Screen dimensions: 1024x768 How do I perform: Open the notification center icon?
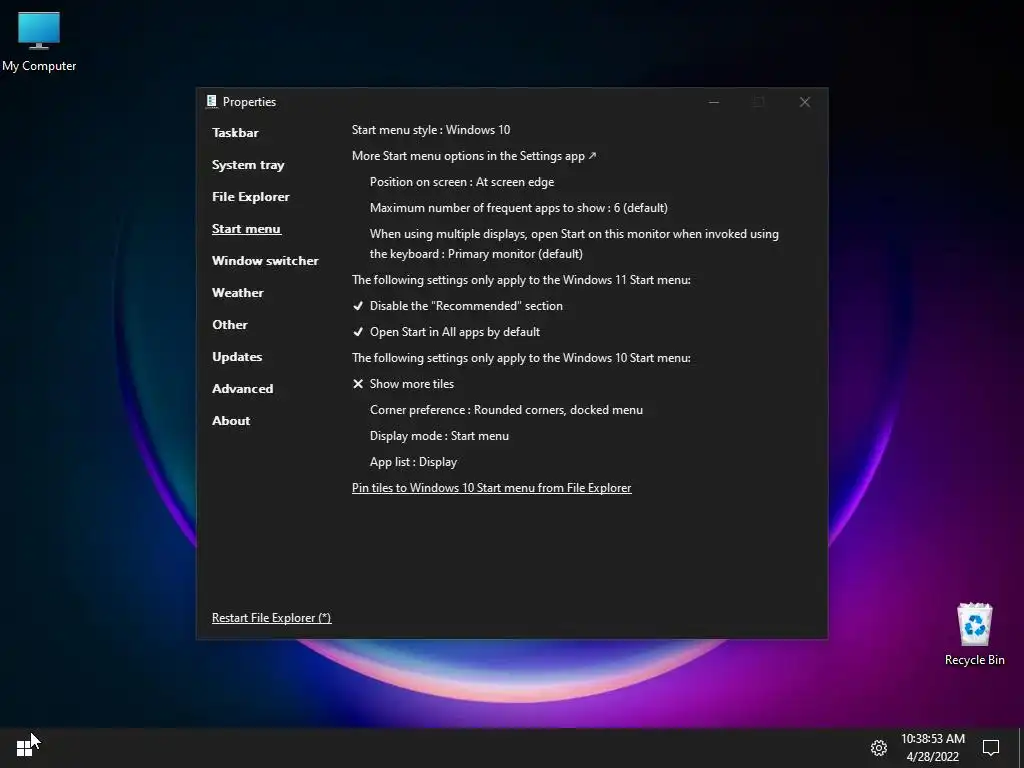point(991,748)
